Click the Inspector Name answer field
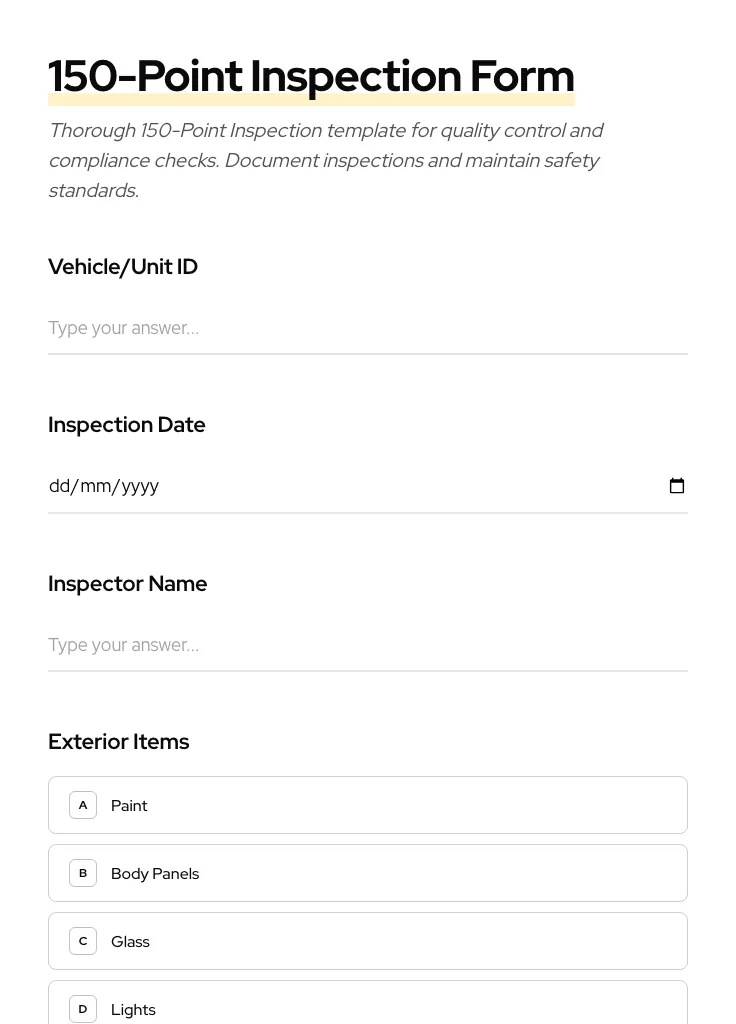This screenshot has height=1024, width=736. coord(367,645)
